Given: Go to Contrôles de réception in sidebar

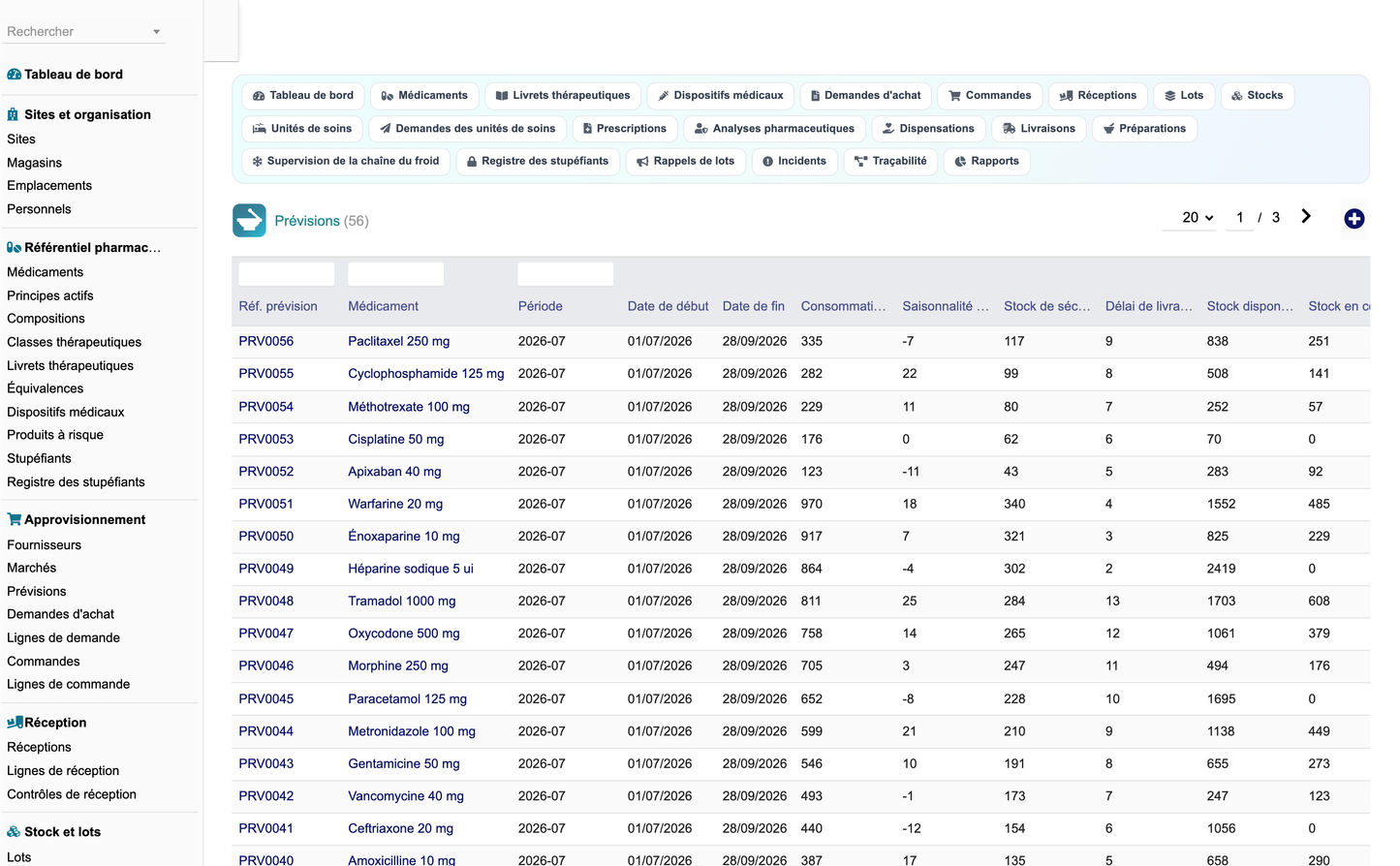Looking at the screenshot, I should click(72, 794).
